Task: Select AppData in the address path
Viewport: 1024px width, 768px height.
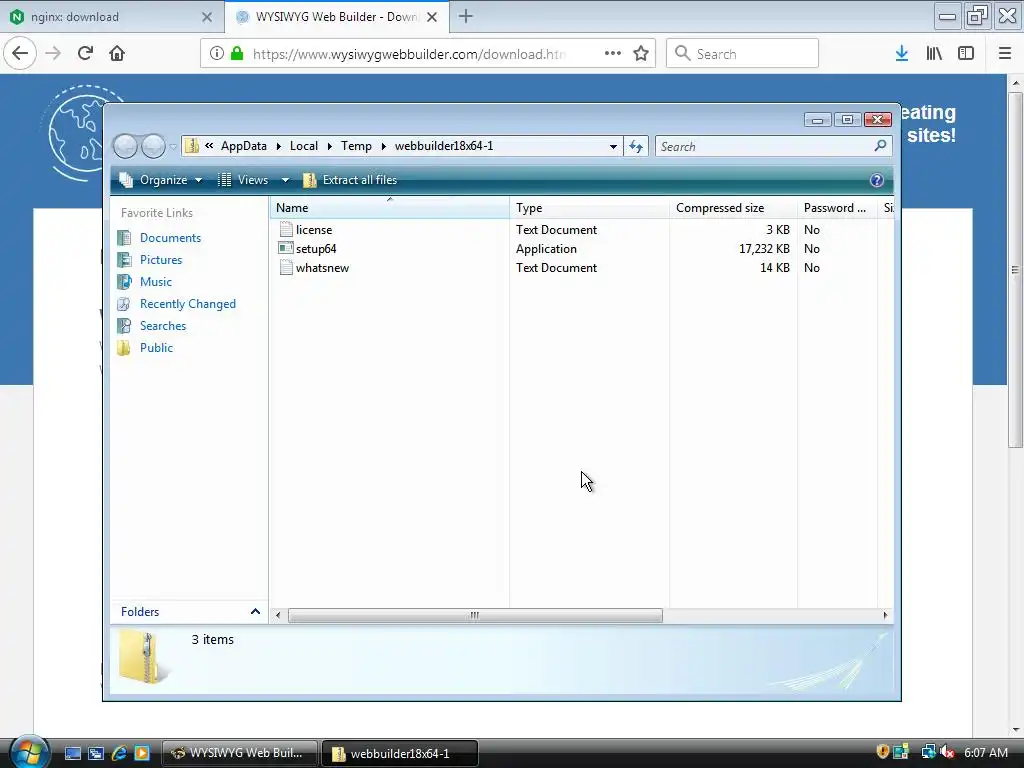Action: (244, 146)
